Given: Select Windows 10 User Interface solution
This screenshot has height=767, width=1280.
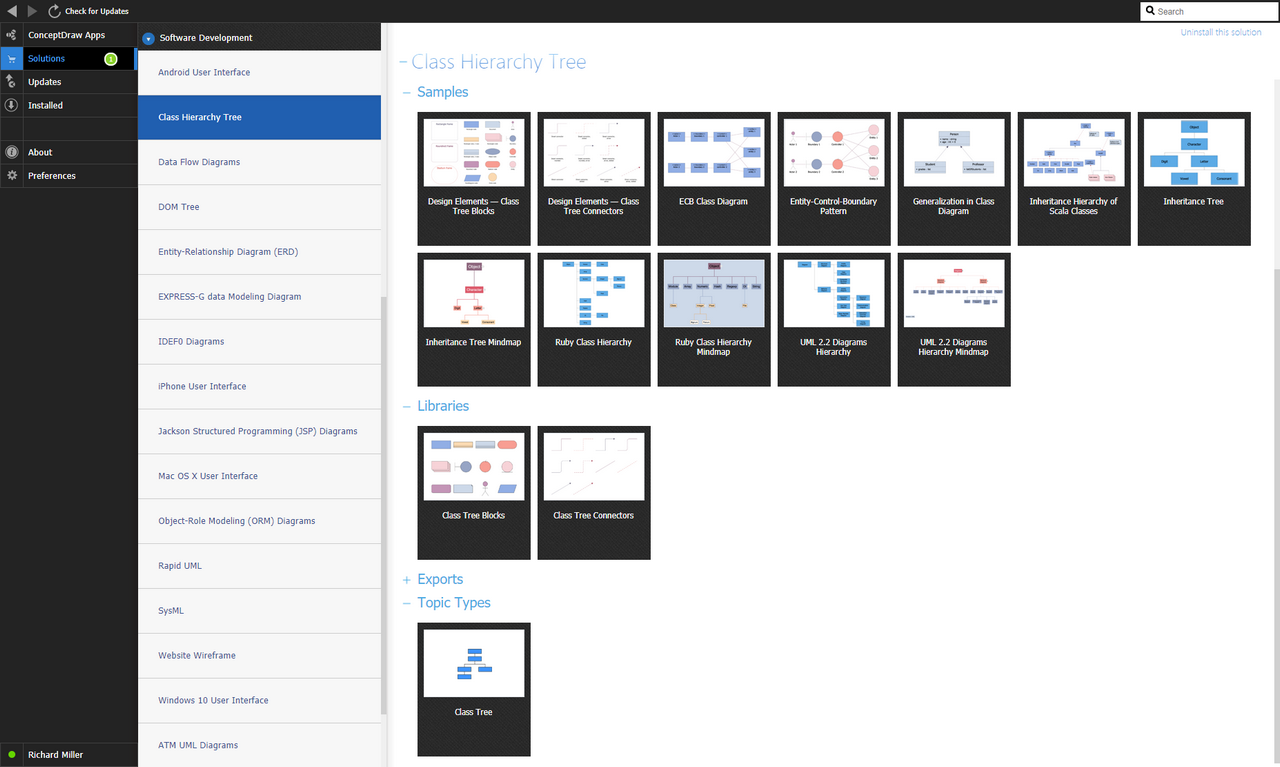Looking at the screenshot, I should 259,700.
